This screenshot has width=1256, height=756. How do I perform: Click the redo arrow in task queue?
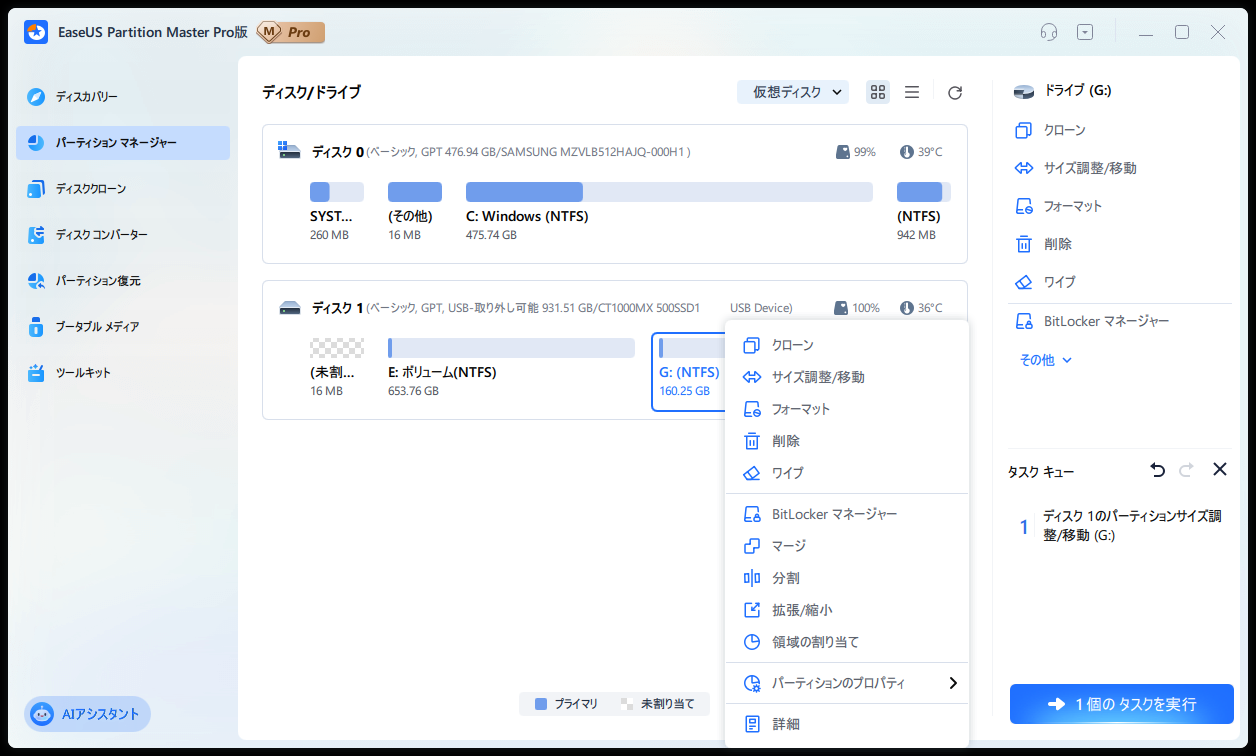1186,469
